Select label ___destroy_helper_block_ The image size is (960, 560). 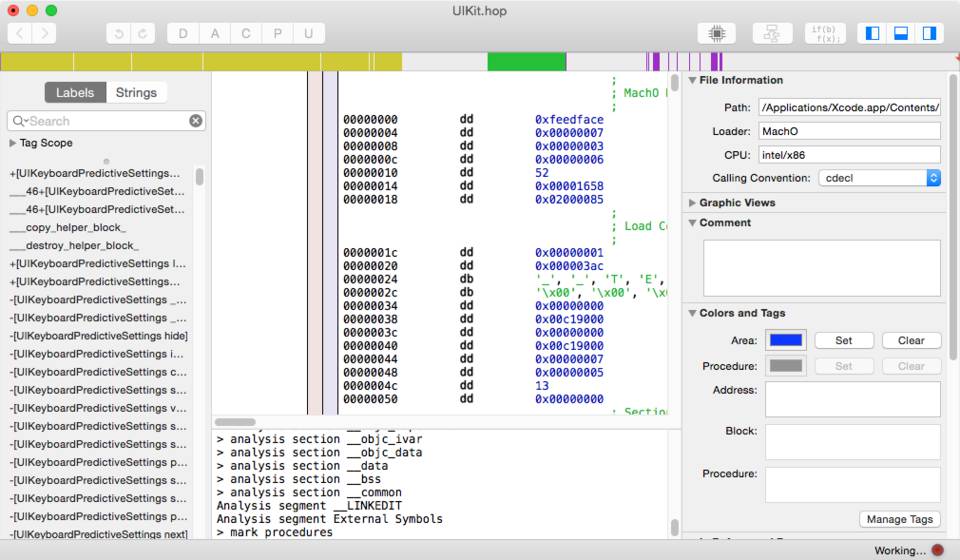tap(74, 245)
